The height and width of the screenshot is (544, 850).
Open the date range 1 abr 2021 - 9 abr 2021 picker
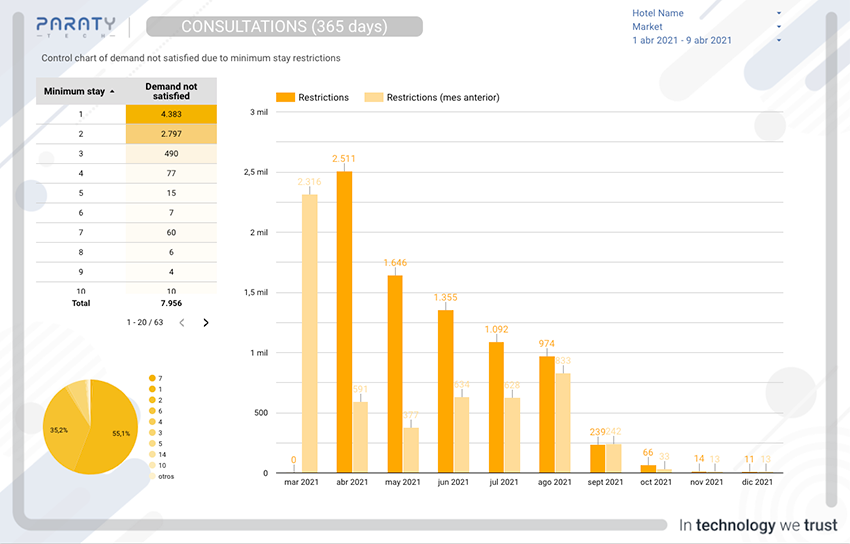[x=706, y=40]
